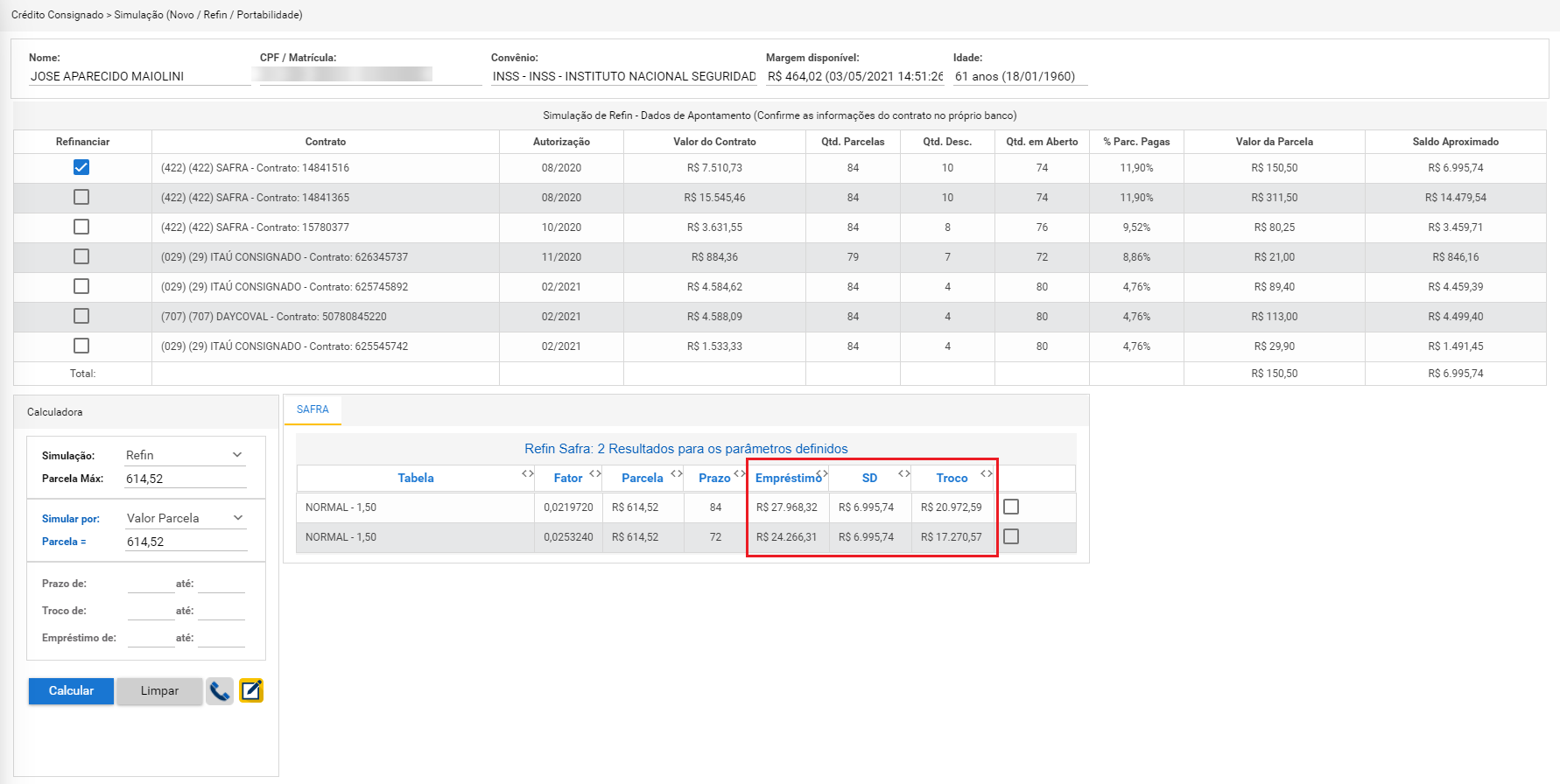Click the Idade 61 anos field
Image resolution: width=1560 pixels, height=784 pixels.
[x=1021, y=76]
